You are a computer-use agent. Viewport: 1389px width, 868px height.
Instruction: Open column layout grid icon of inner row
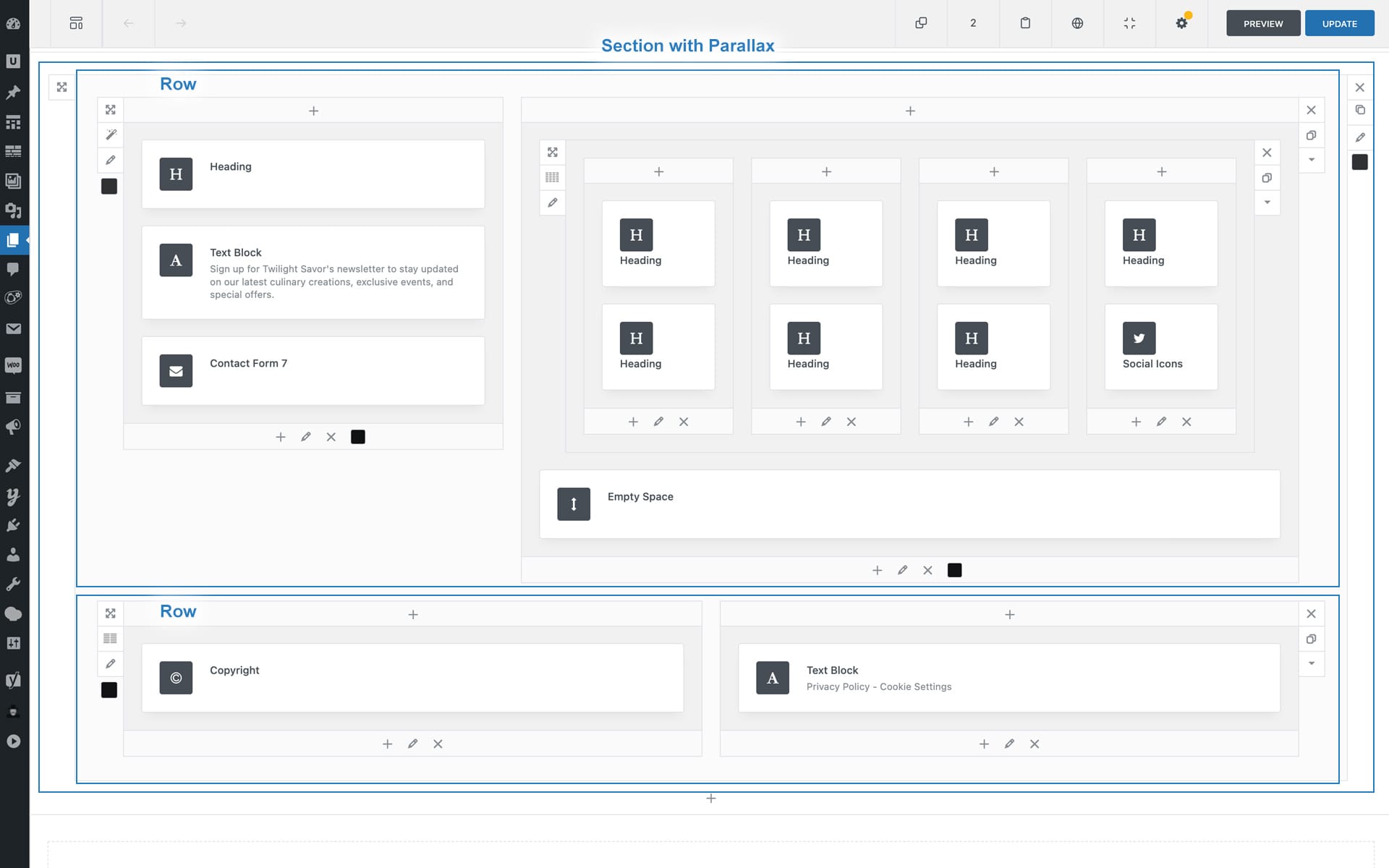click(x=552, y=177)
